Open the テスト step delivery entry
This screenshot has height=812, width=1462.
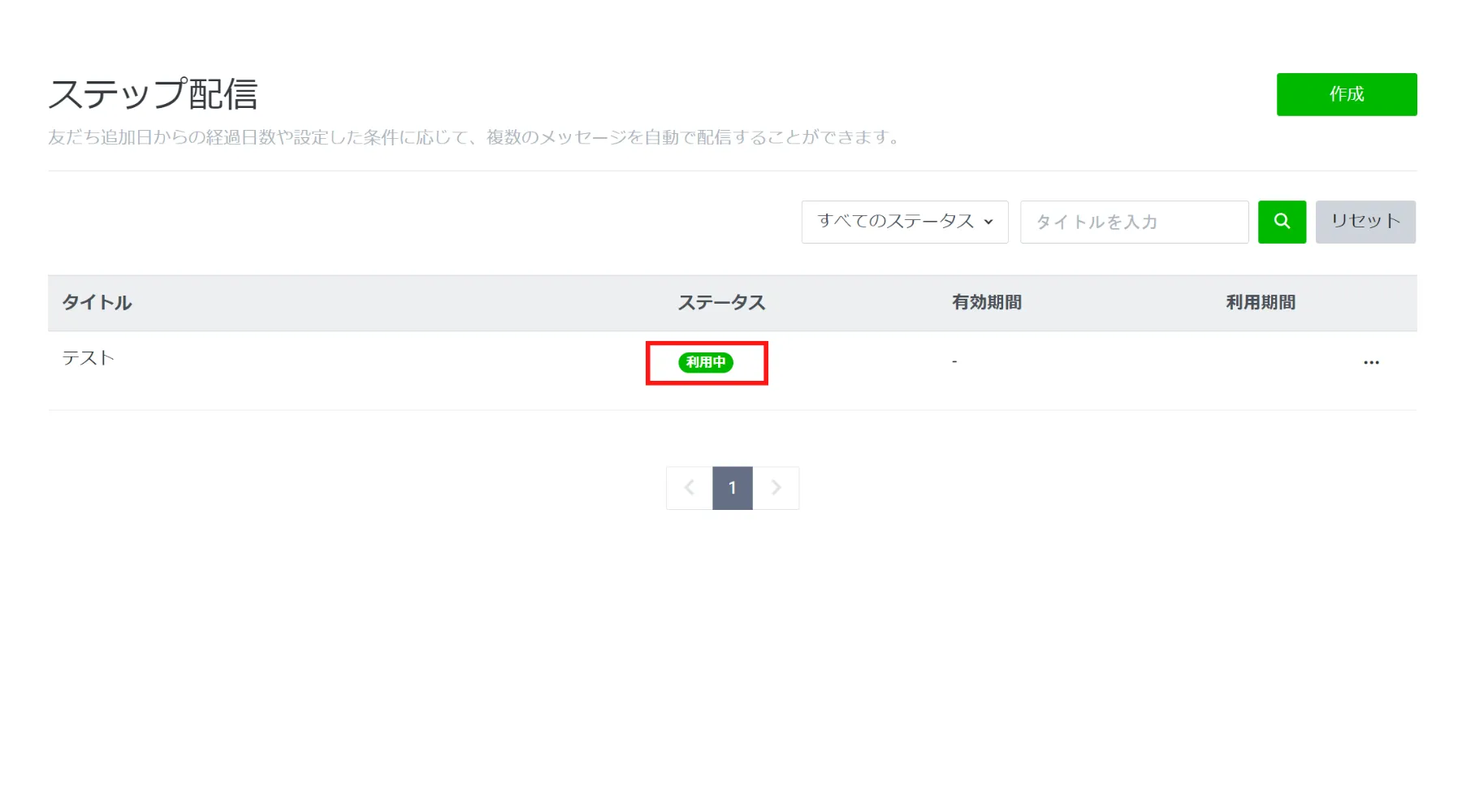[89, 358]
